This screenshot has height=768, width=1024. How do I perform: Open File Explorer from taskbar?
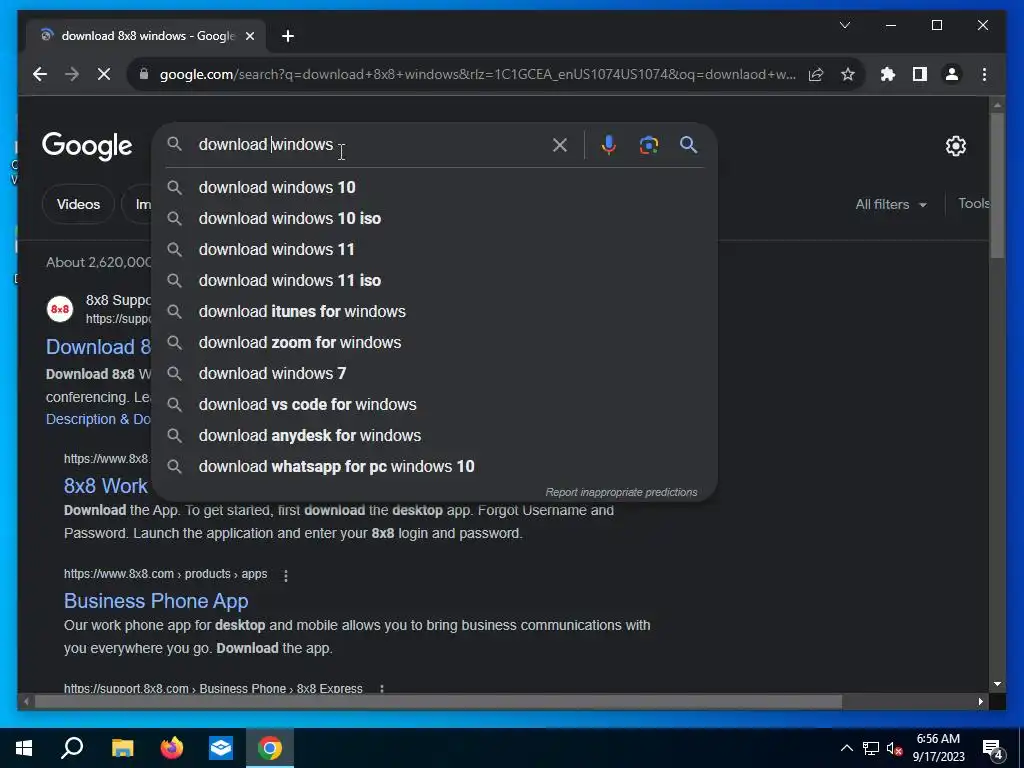[122, 748]
